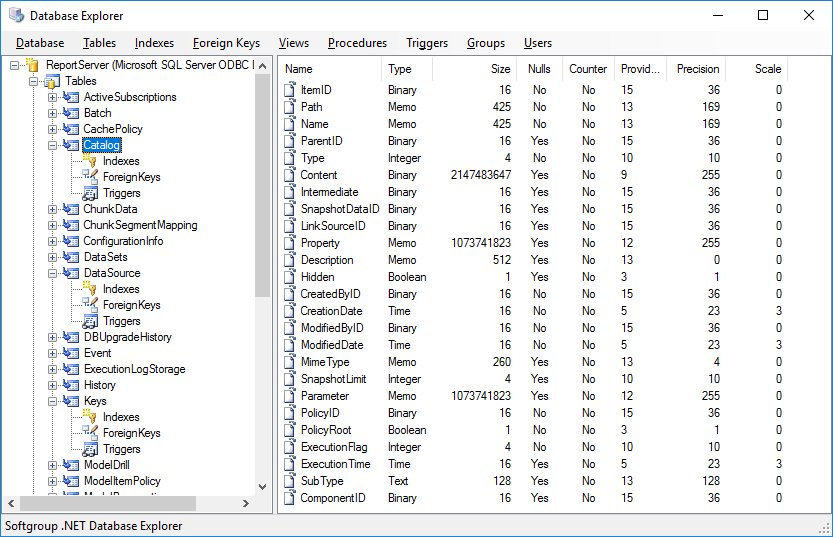Open the Groups menu
Viewport: 833px width, 537px height.
(486, 43)
